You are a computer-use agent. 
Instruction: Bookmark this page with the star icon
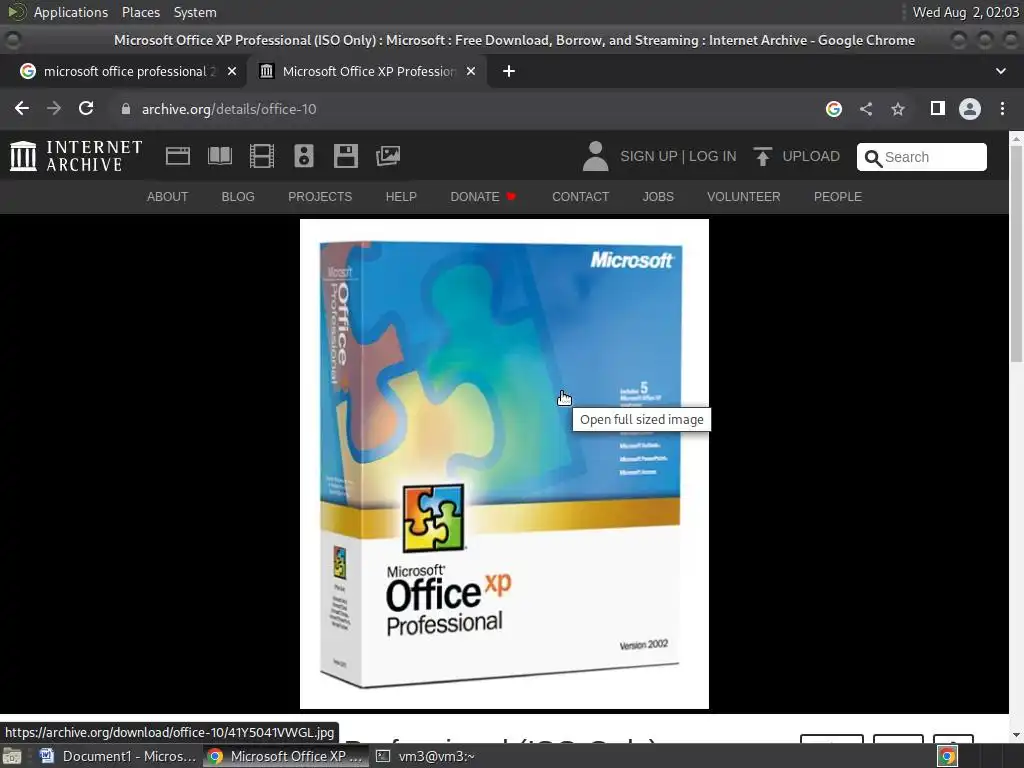pos(898,109)
